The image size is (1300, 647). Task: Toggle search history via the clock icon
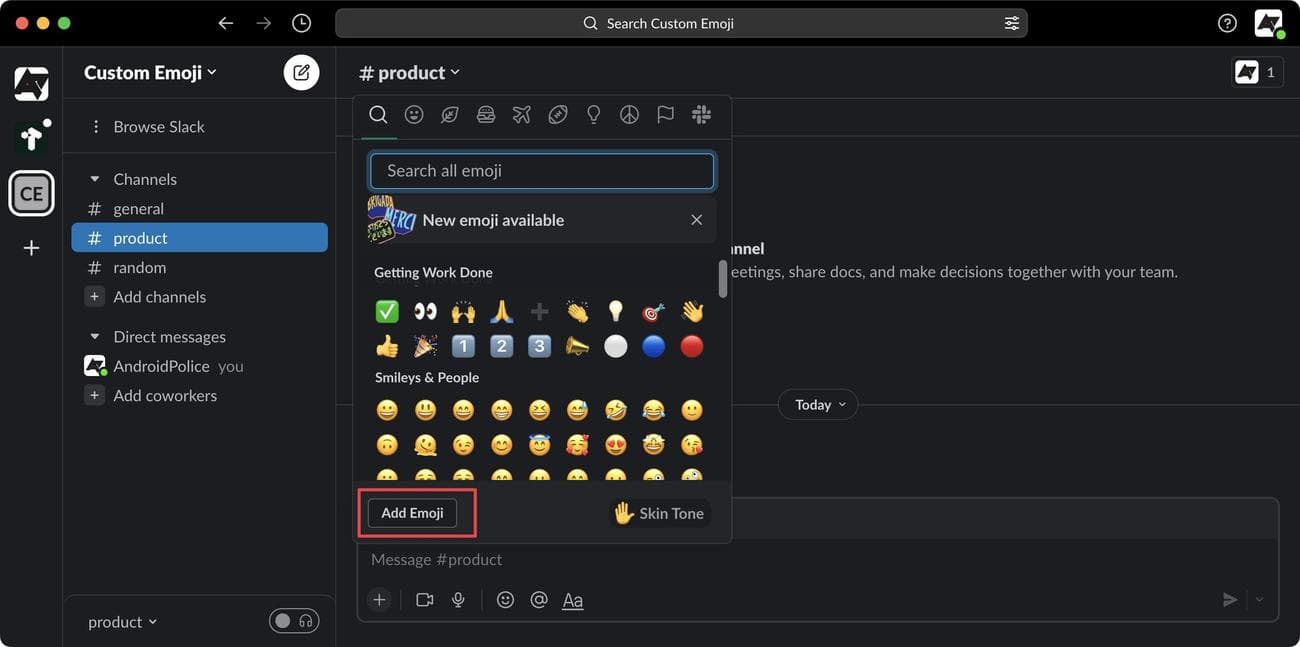coord(301,21)
